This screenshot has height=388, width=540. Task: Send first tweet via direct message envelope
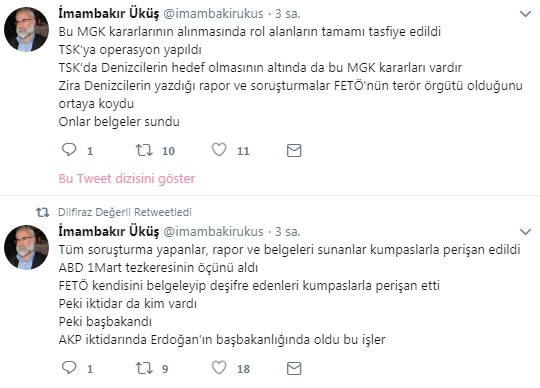[x=294, y=150]
